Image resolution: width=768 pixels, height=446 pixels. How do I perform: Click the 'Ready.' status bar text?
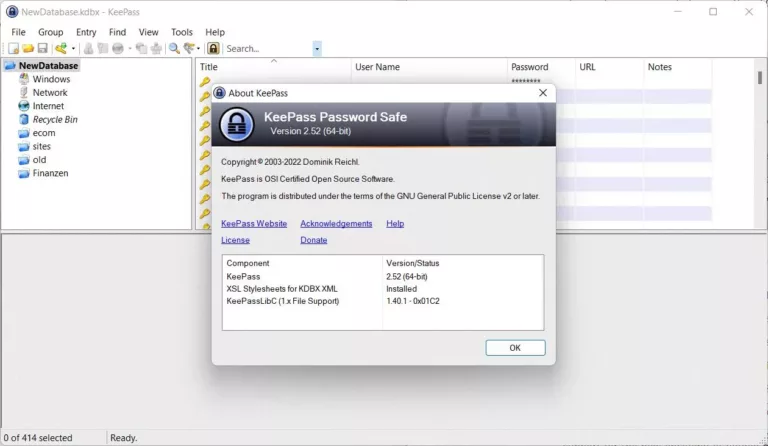(123, 438)
